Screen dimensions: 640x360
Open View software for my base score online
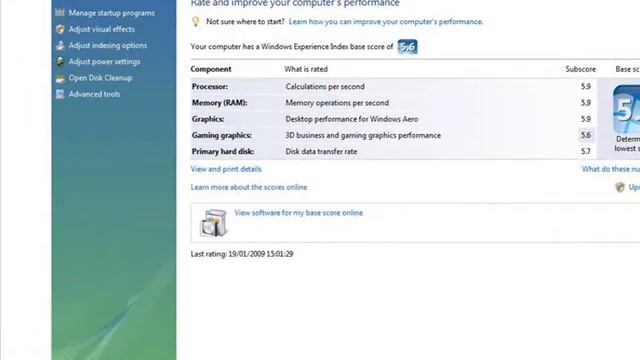coord(298,213)
